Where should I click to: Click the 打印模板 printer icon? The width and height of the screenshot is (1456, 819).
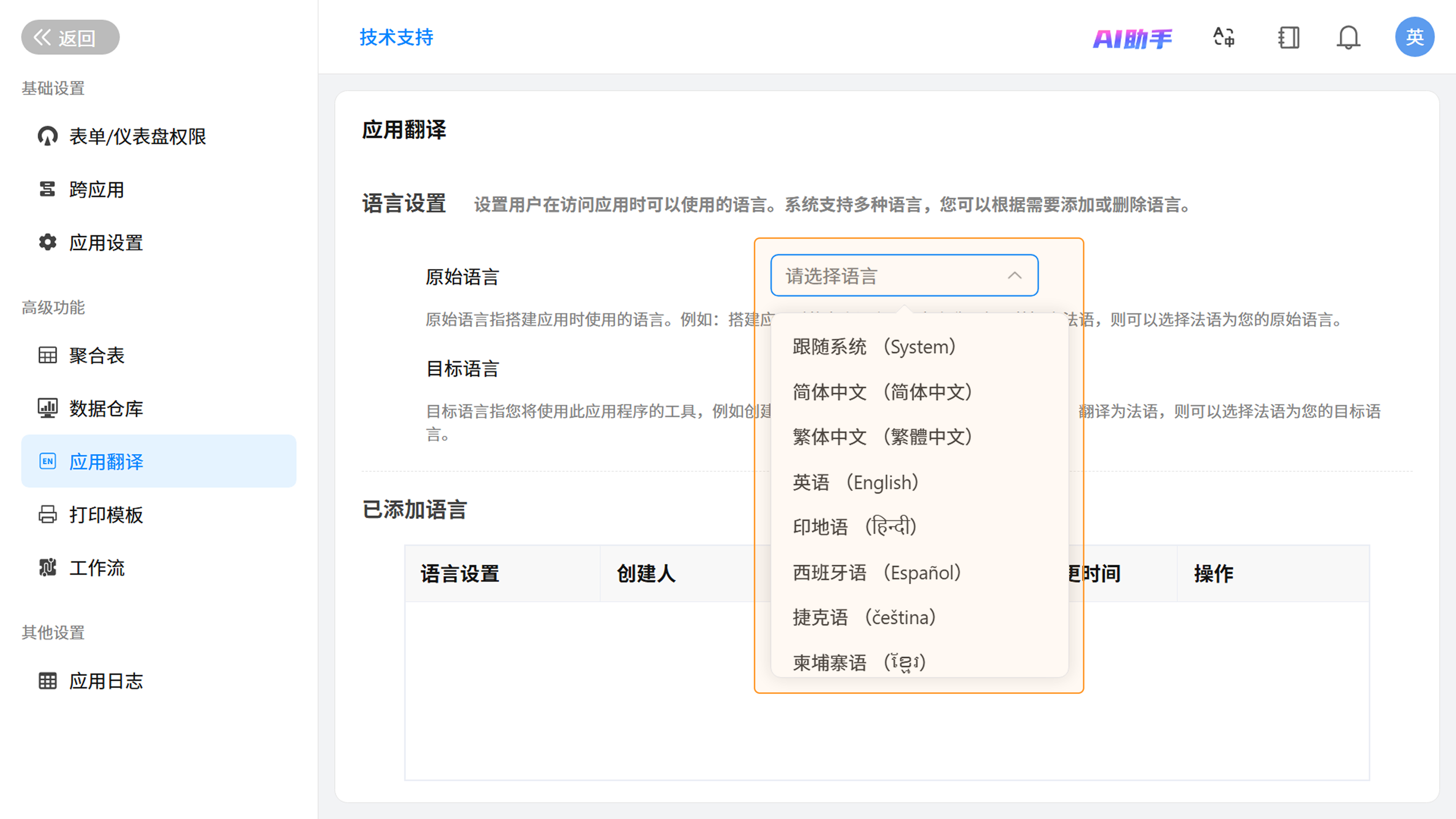coord(47,515)
